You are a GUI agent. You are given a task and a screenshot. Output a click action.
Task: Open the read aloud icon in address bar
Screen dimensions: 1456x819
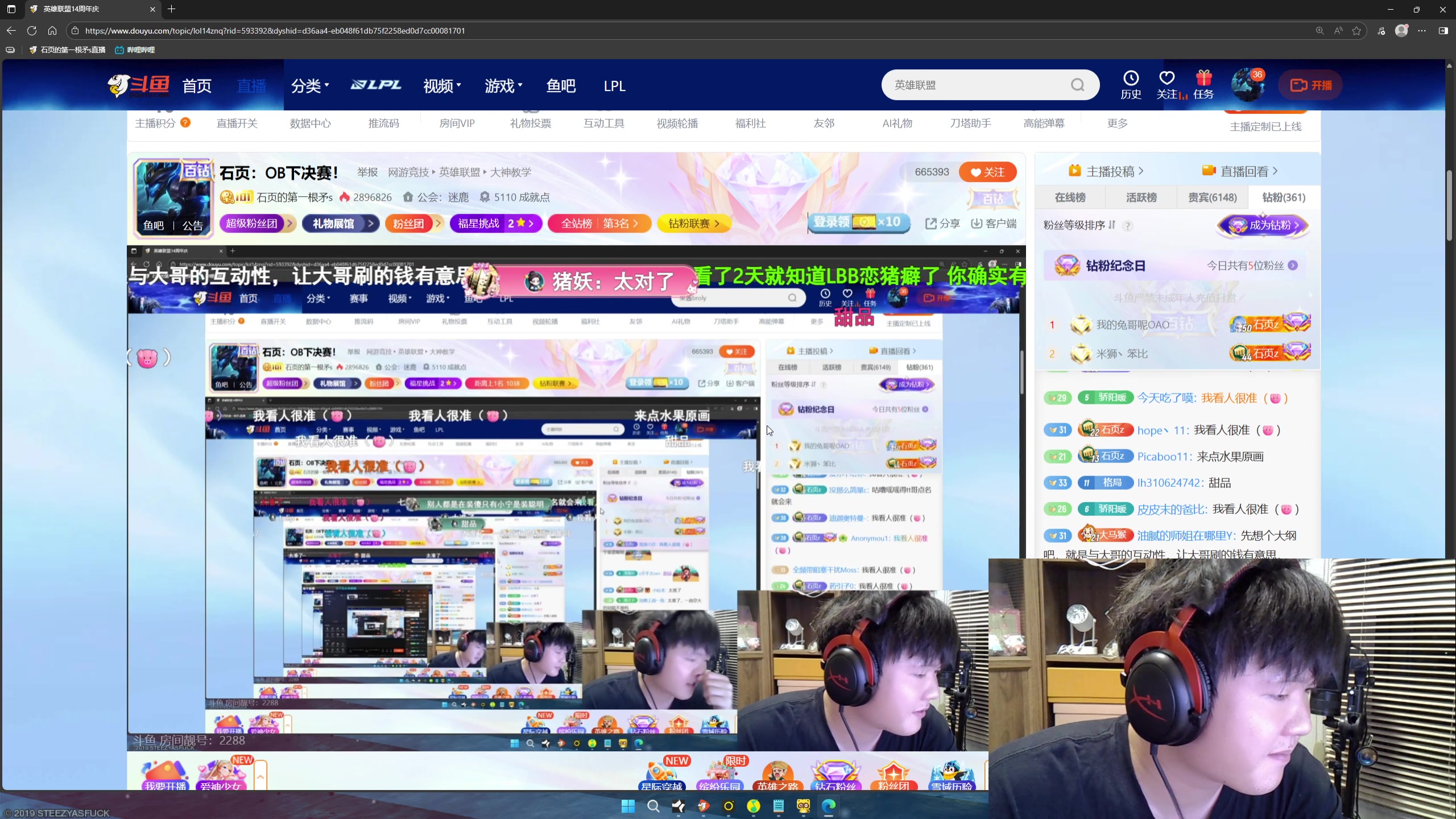[x=1338, y=31]
